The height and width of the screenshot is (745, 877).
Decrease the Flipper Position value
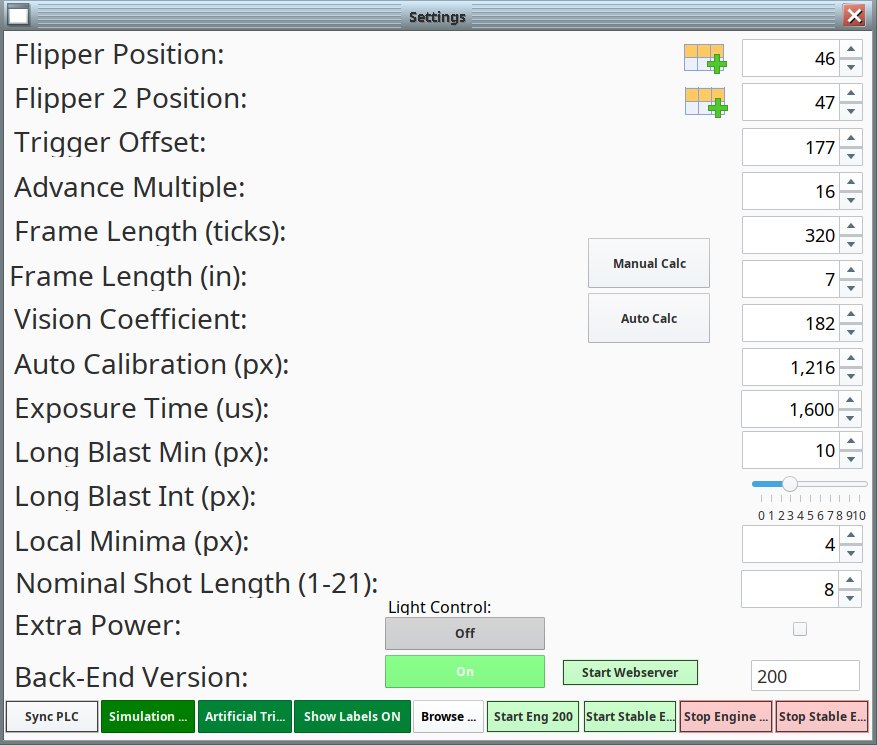click(x=851, y=67)
